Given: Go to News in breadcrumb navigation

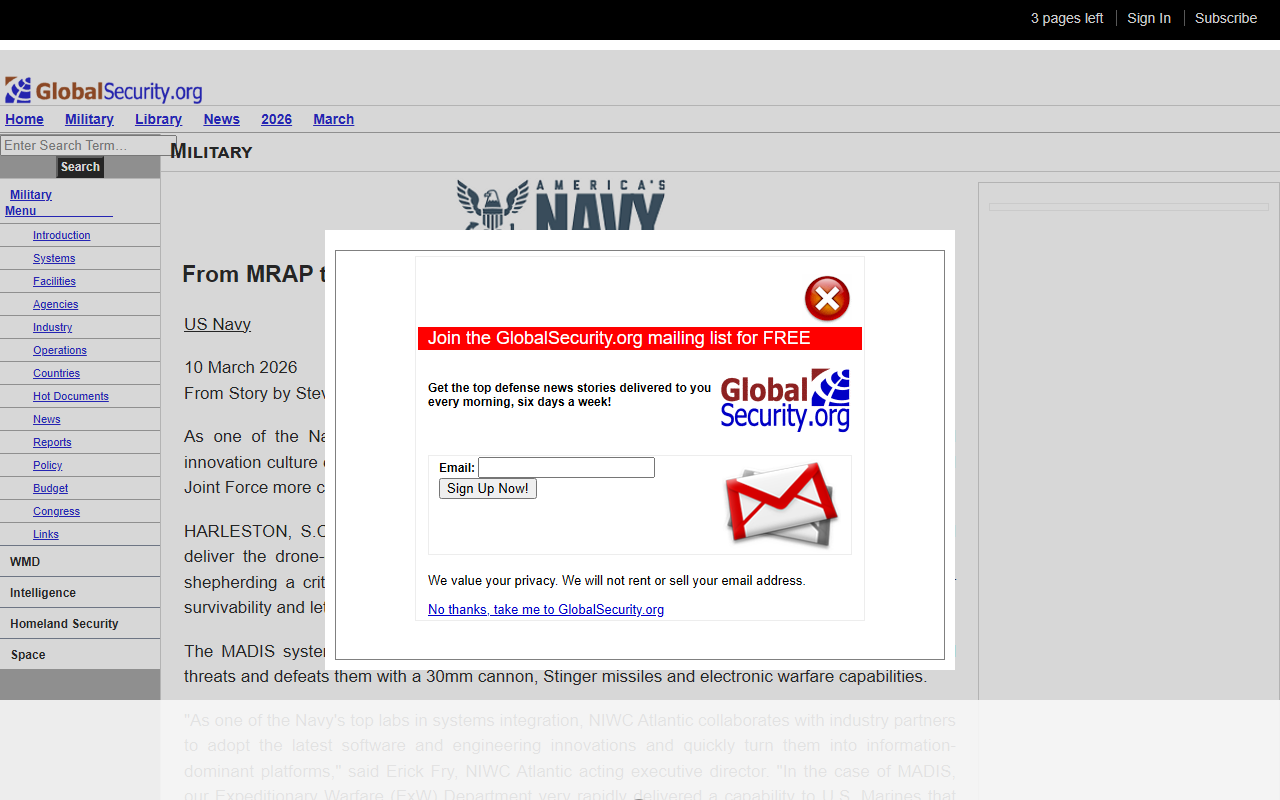Looking at the screenshot, I should pyautogui.click(x=221, y=119).
